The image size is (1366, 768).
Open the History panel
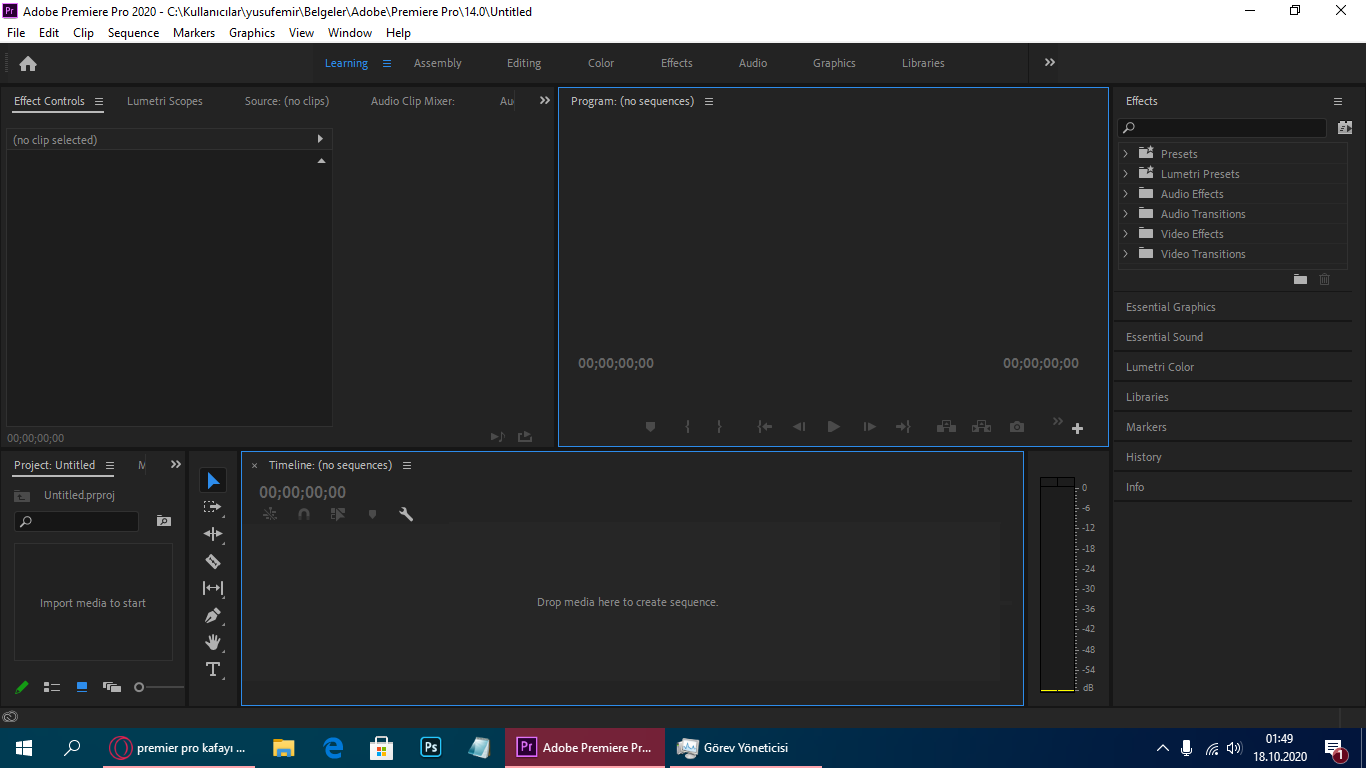click(1144, 457)
